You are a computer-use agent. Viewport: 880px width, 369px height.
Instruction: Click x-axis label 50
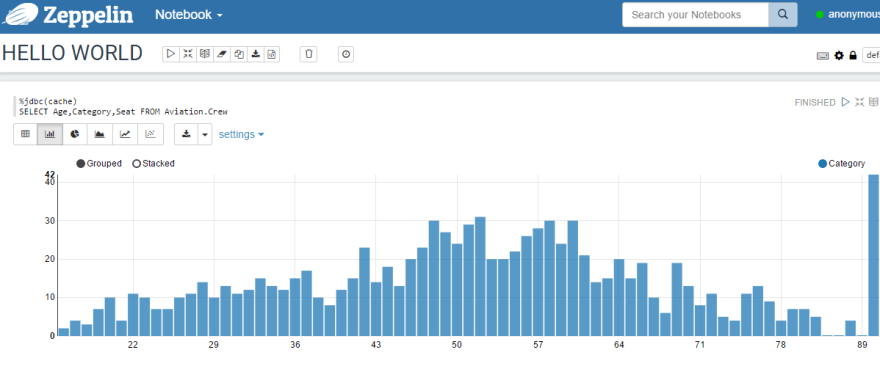(457, 345)
